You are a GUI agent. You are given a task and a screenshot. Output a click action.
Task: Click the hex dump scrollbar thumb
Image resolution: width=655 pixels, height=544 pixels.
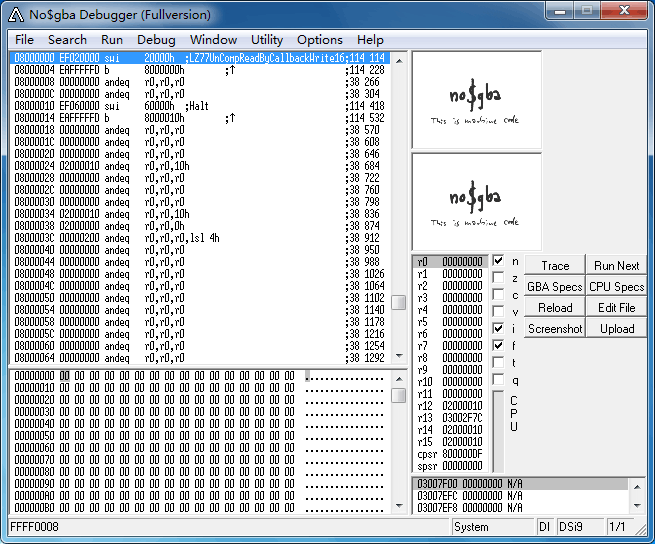(399, 395)
